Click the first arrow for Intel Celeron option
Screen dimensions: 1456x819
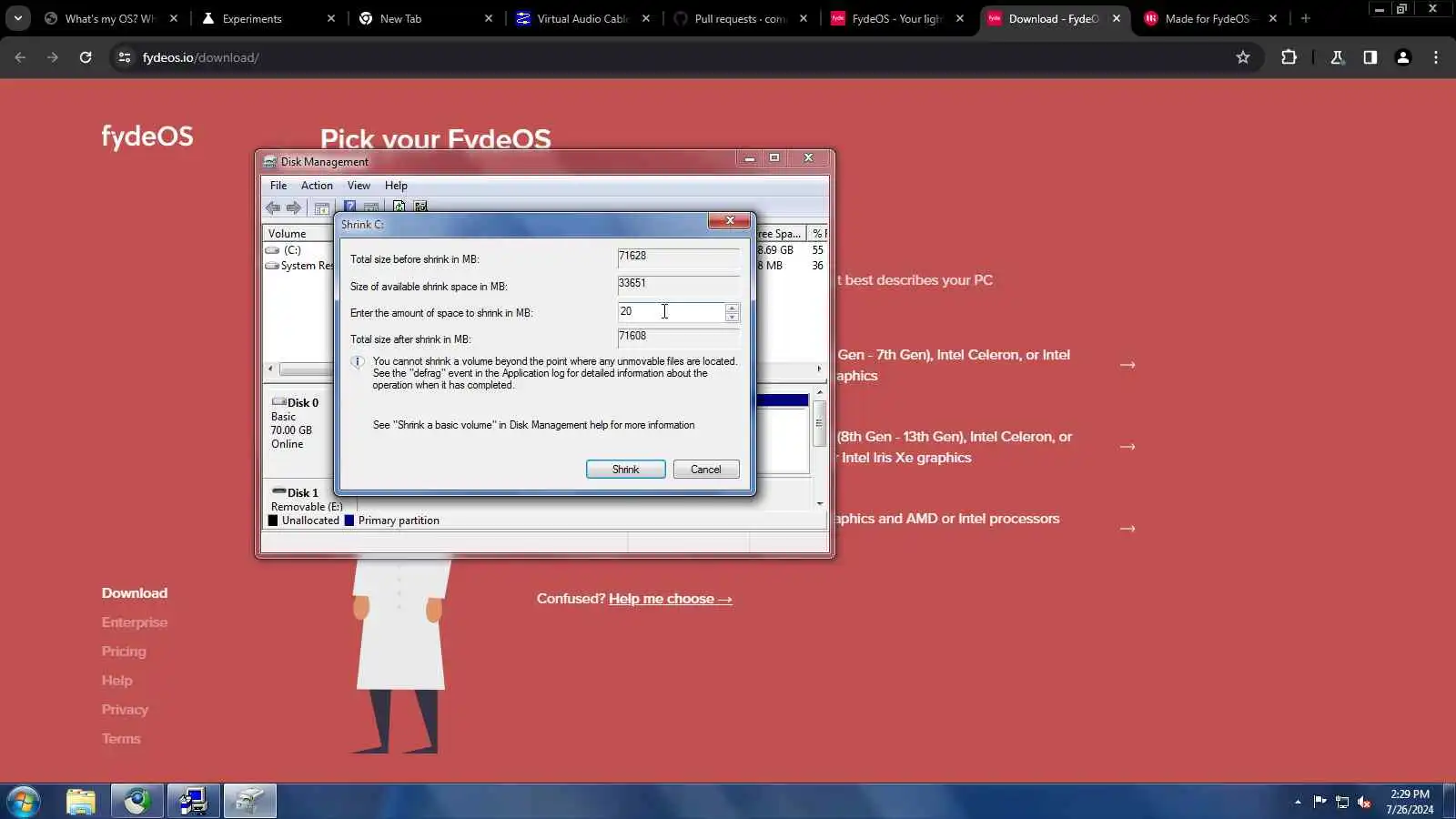point(1127,365)
